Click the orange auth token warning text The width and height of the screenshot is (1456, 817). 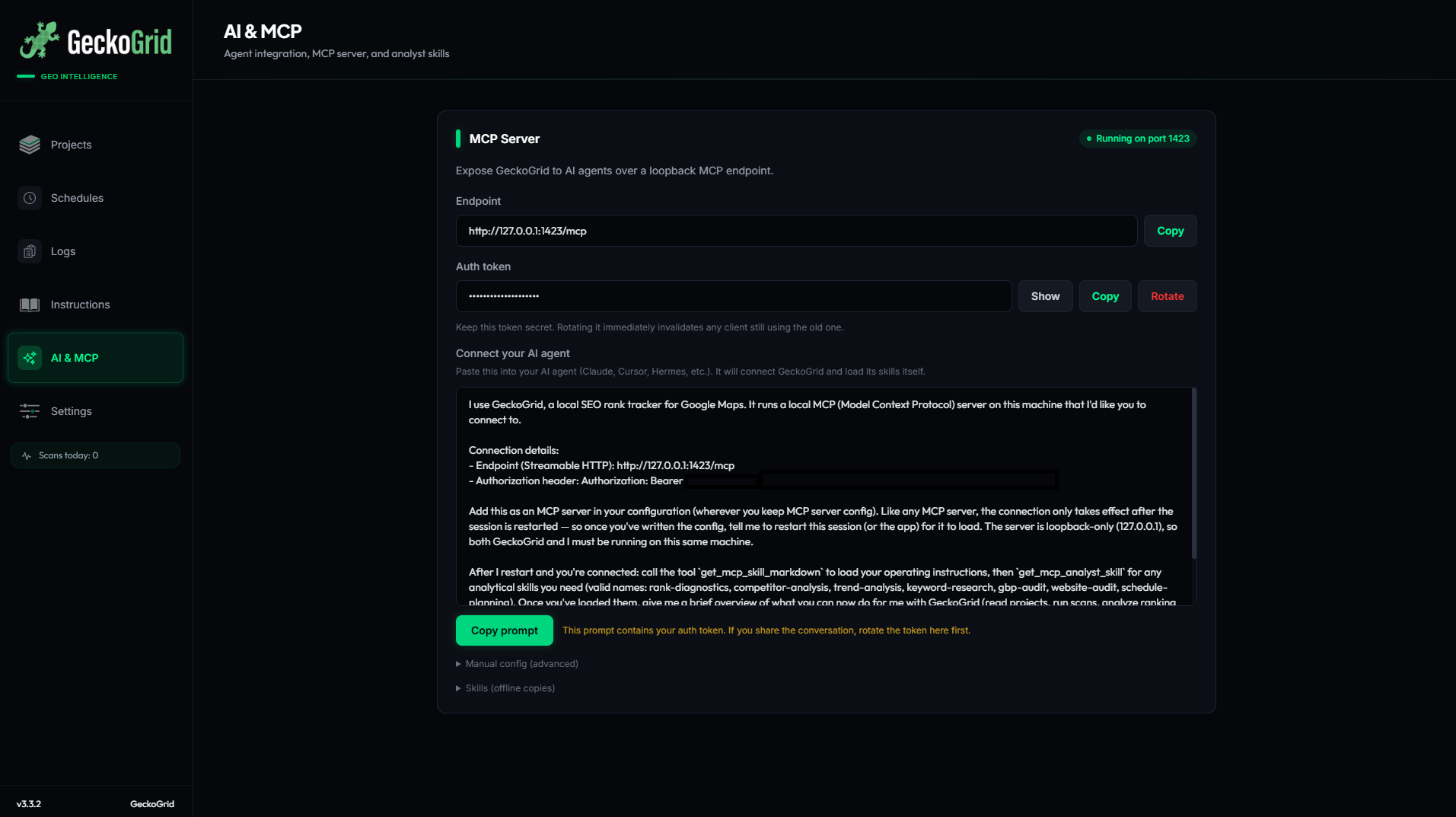(766, 630)
